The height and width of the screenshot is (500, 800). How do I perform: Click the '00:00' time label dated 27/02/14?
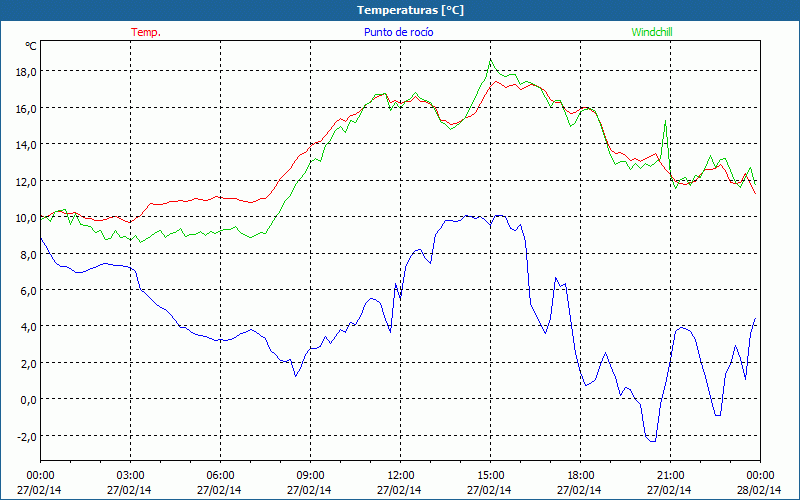click(40, 476)
